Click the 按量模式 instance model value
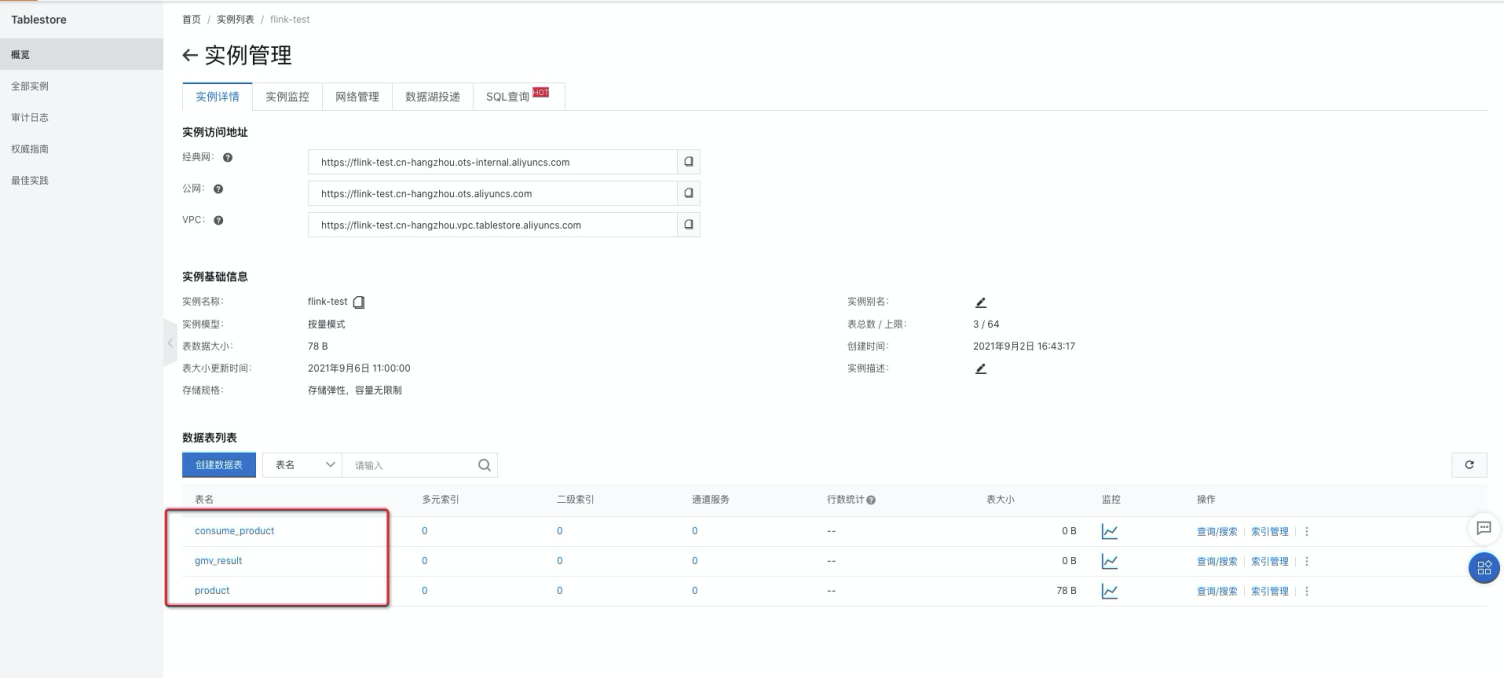Viewport: 1504px width, 678px height. point(326,324)
